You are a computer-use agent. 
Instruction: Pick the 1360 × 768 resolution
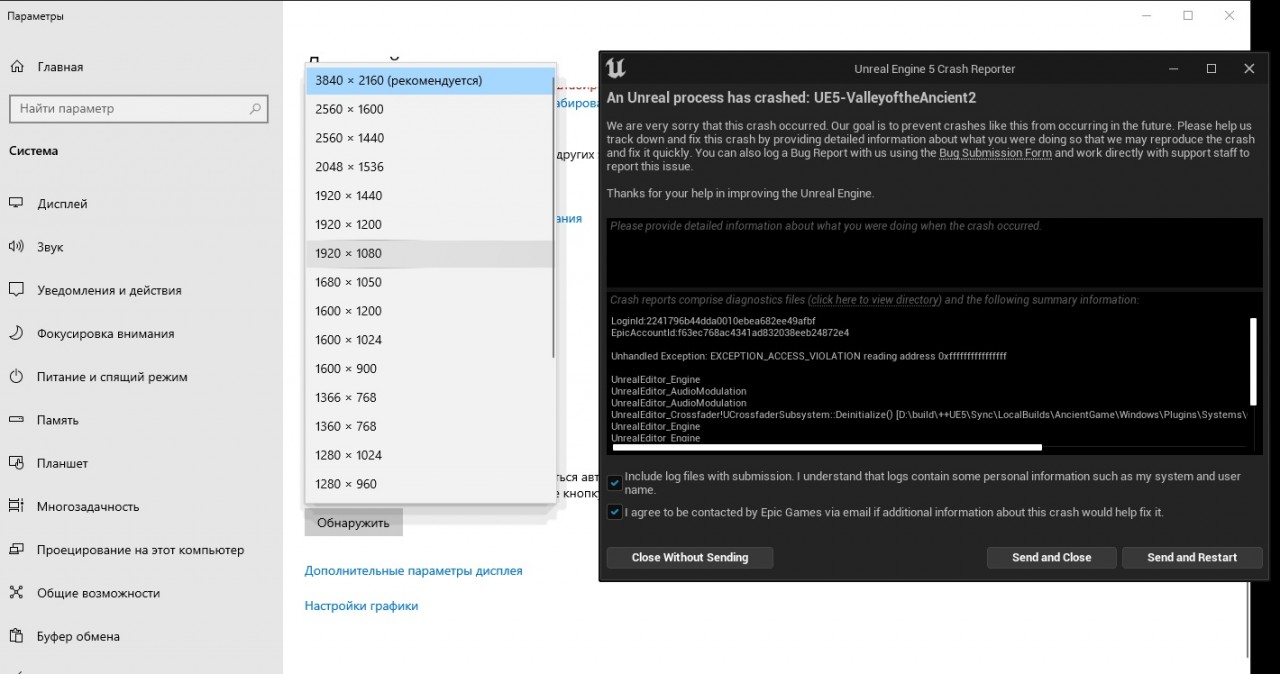pyautogui.click(x=430, y=427)
